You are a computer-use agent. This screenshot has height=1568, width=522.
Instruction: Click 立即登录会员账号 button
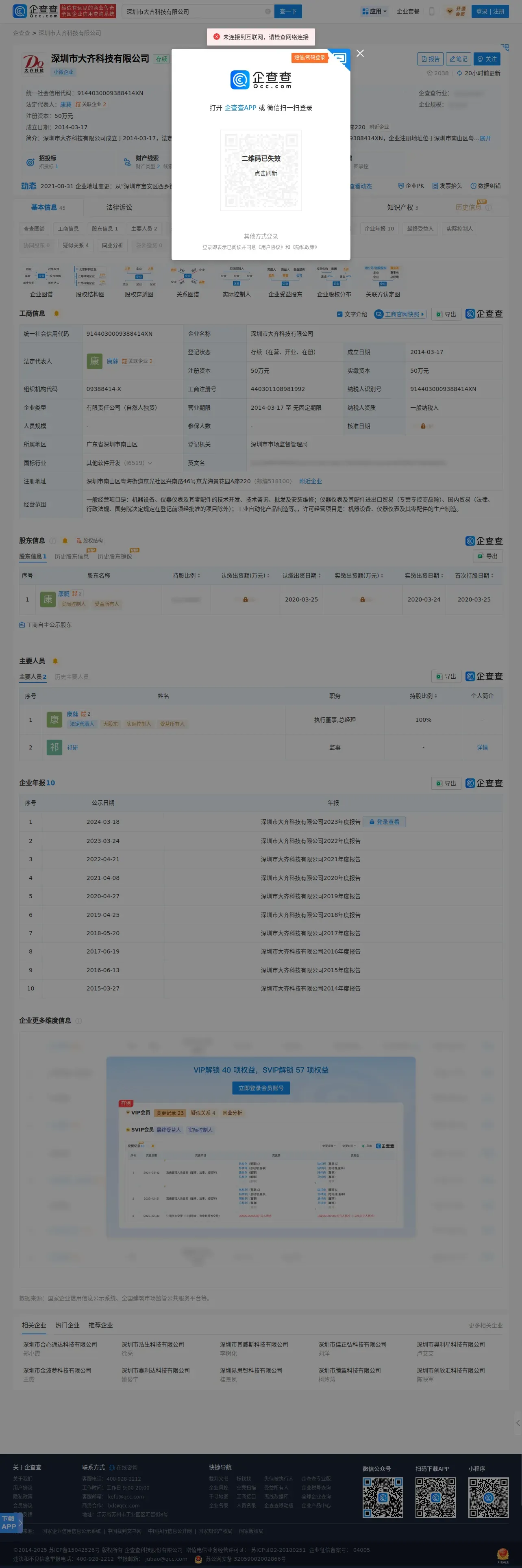click(261, 1088)
